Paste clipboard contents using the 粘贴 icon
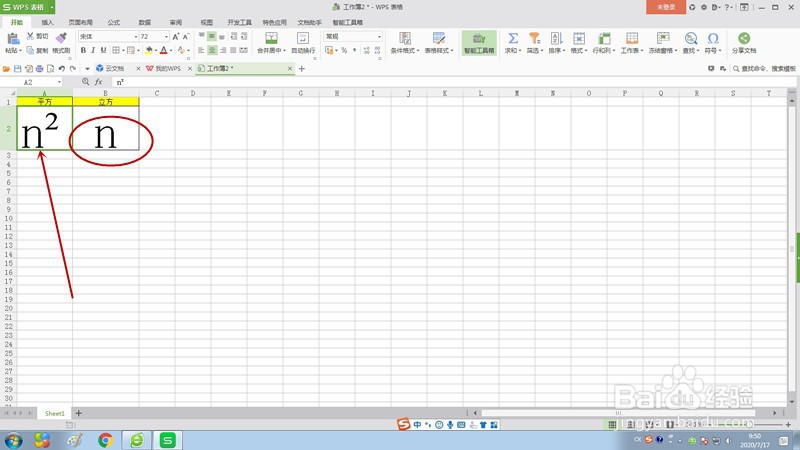The height and width of the screenshot is (450, 800). coord(13,39)
